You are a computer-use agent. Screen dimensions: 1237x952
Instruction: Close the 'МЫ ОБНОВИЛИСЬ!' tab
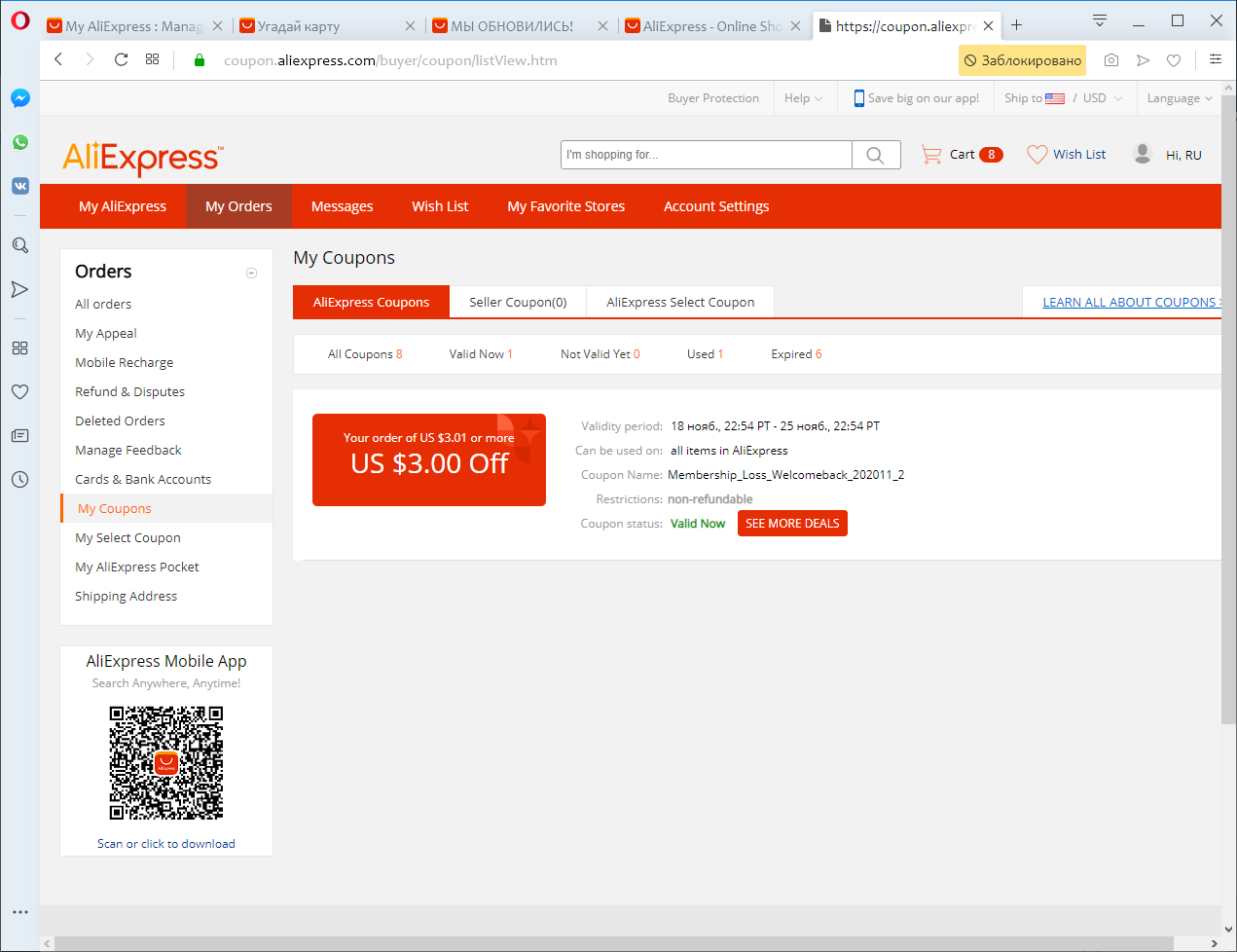pos(602,26)
